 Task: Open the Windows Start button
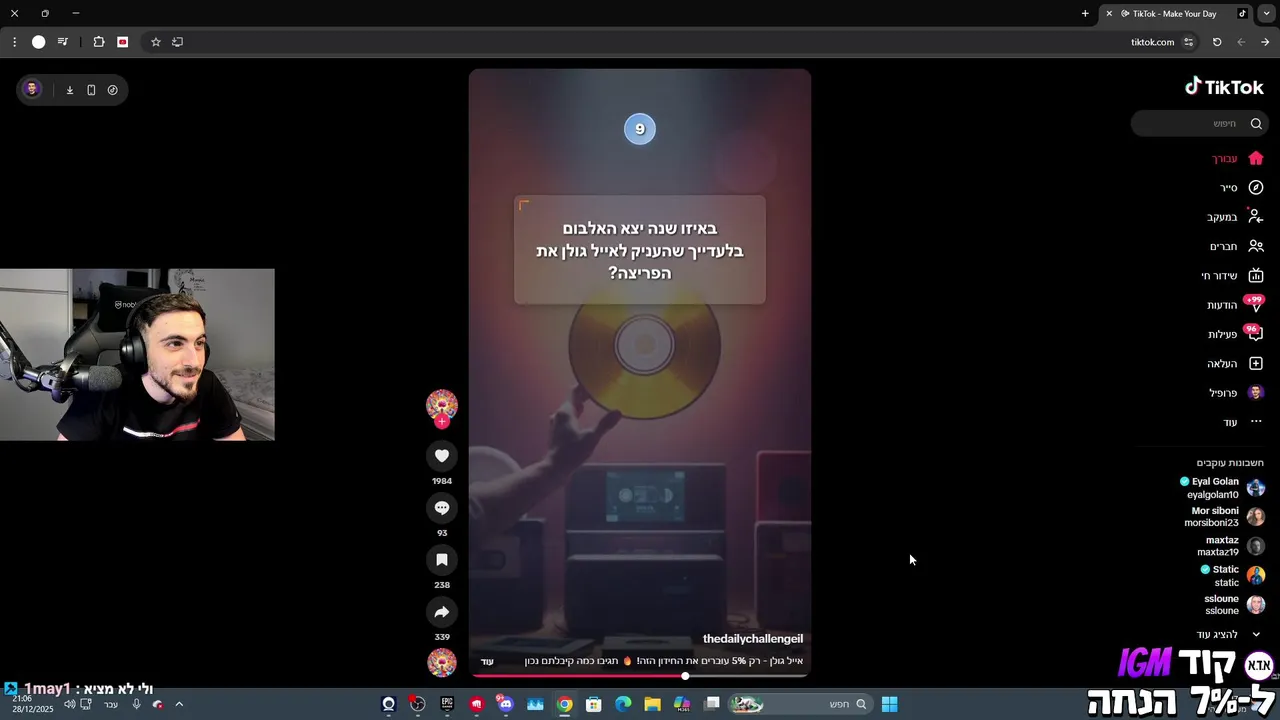(889, 704)
